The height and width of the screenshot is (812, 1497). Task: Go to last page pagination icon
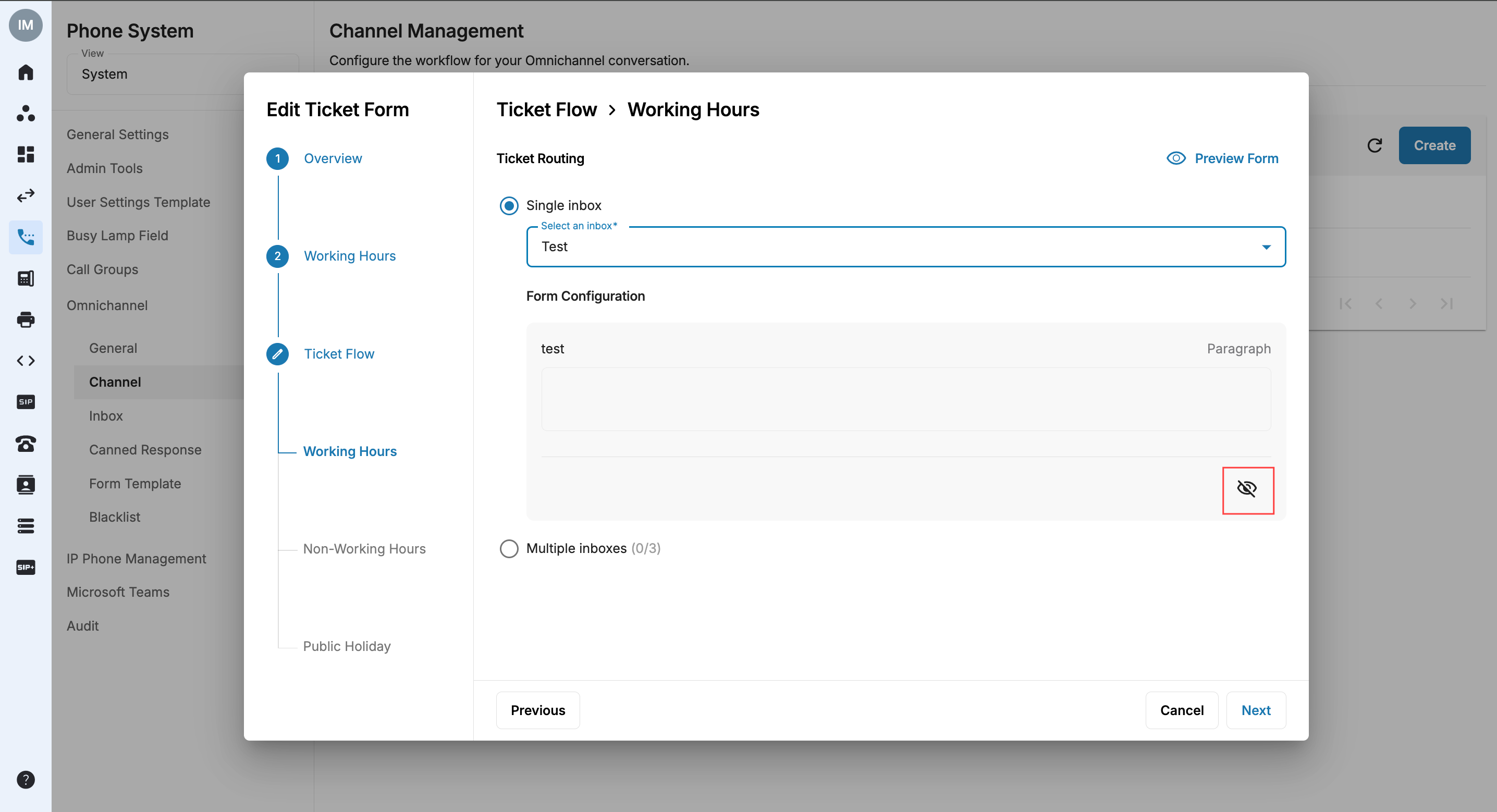pyautogui.click(x=1446, y=303)
